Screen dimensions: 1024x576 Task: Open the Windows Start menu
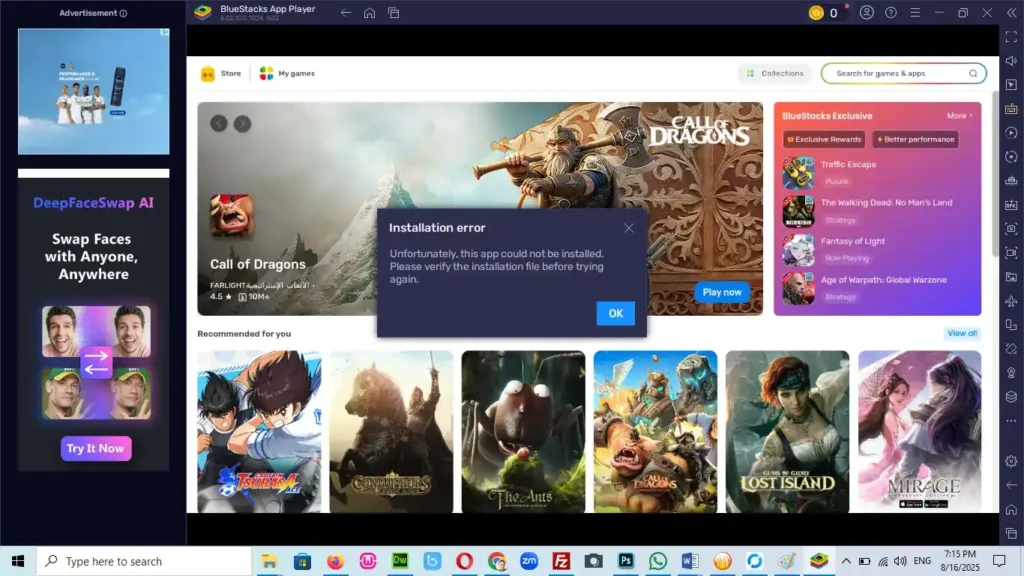point(17,561)
